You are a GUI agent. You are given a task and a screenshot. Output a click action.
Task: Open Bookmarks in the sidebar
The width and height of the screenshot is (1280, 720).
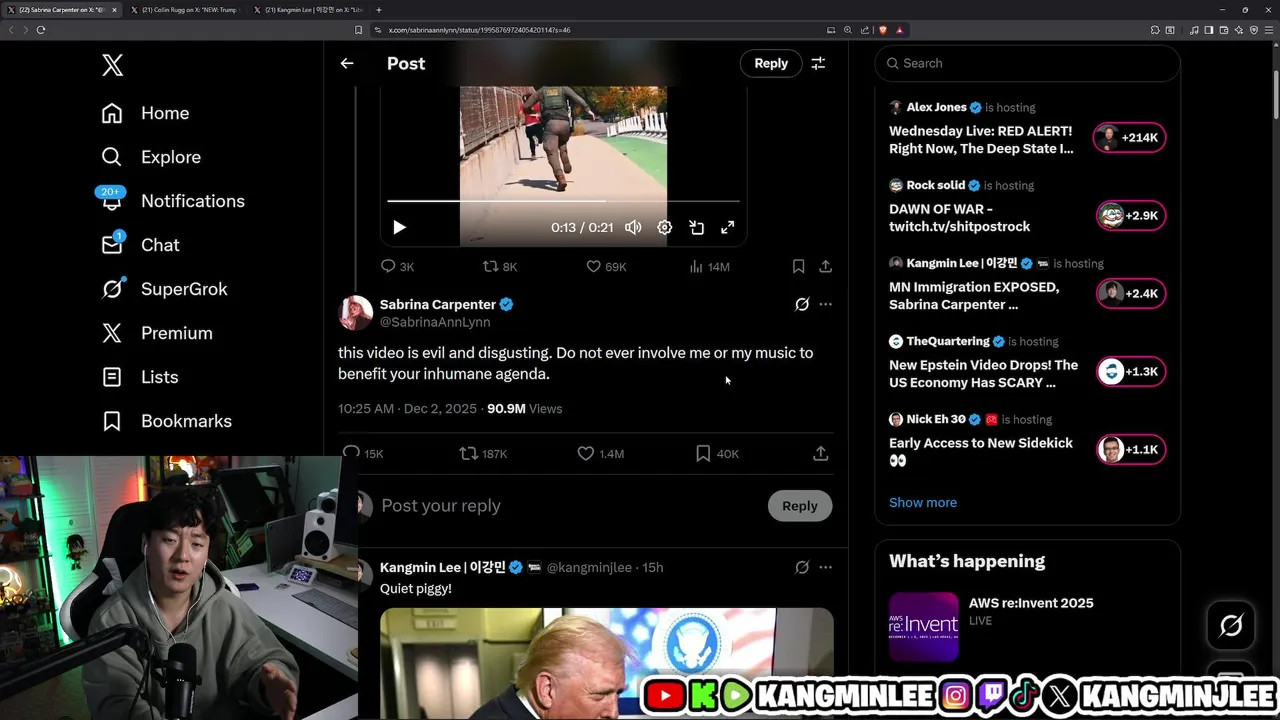coord(166,421)
